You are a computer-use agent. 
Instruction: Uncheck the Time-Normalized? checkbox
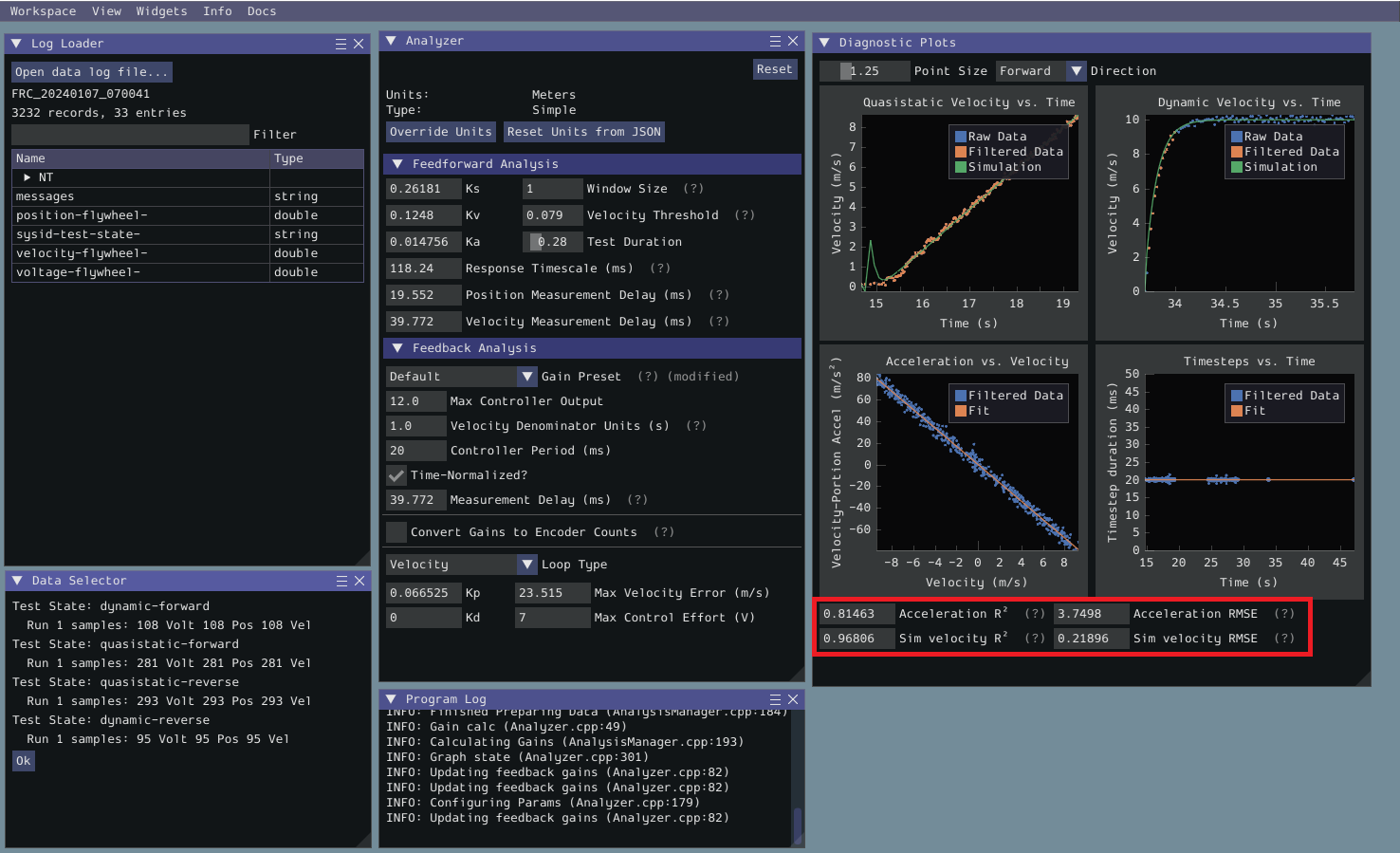tap(396, 474)
